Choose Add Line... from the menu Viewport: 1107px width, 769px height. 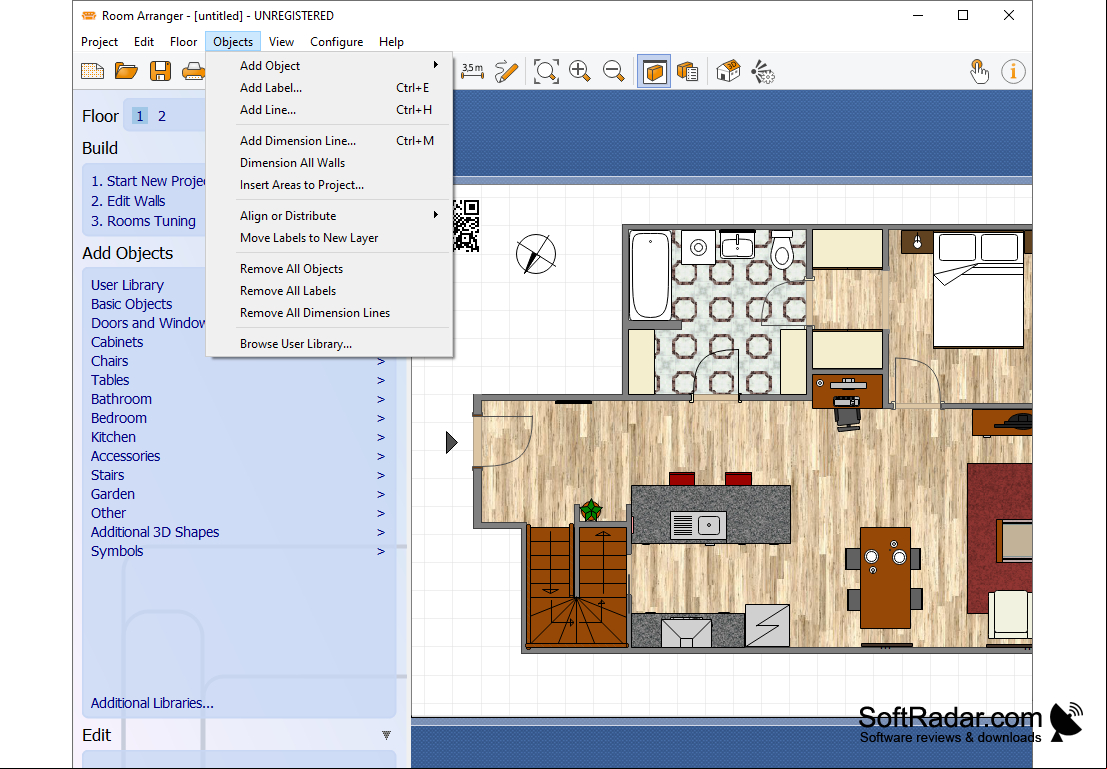click(x=330, y=109)
